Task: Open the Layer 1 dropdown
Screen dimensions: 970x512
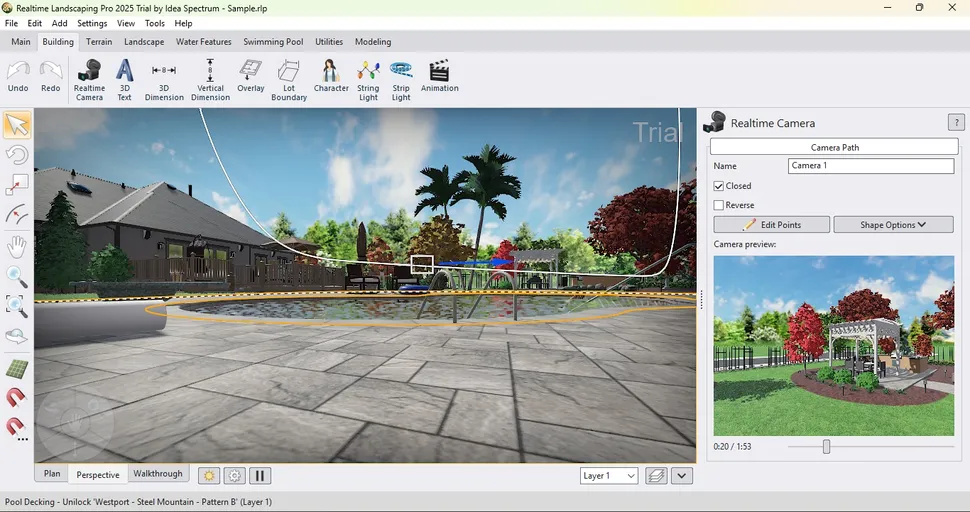Action: pos(609,476)
